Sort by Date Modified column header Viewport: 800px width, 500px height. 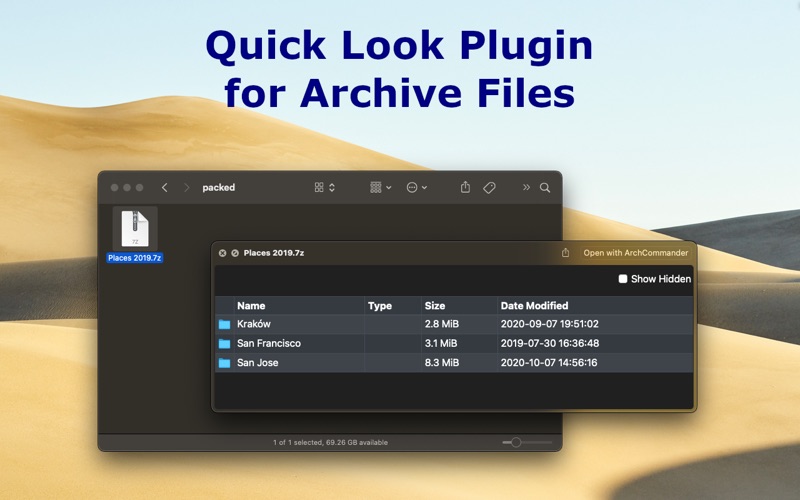coord(595,306)
